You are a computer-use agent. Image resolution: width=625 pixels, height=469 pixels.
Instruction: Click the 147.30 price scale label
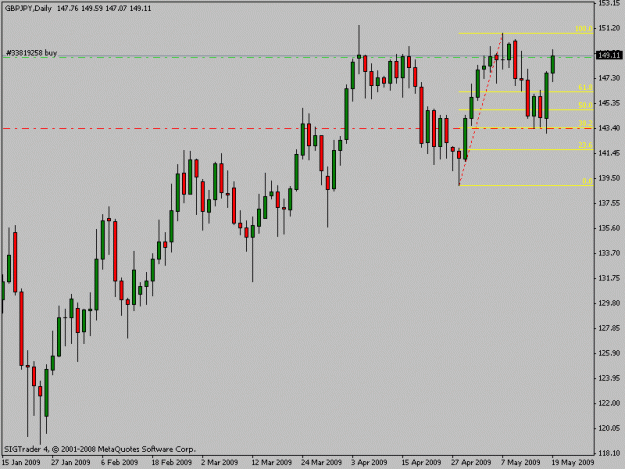[609, 78]
